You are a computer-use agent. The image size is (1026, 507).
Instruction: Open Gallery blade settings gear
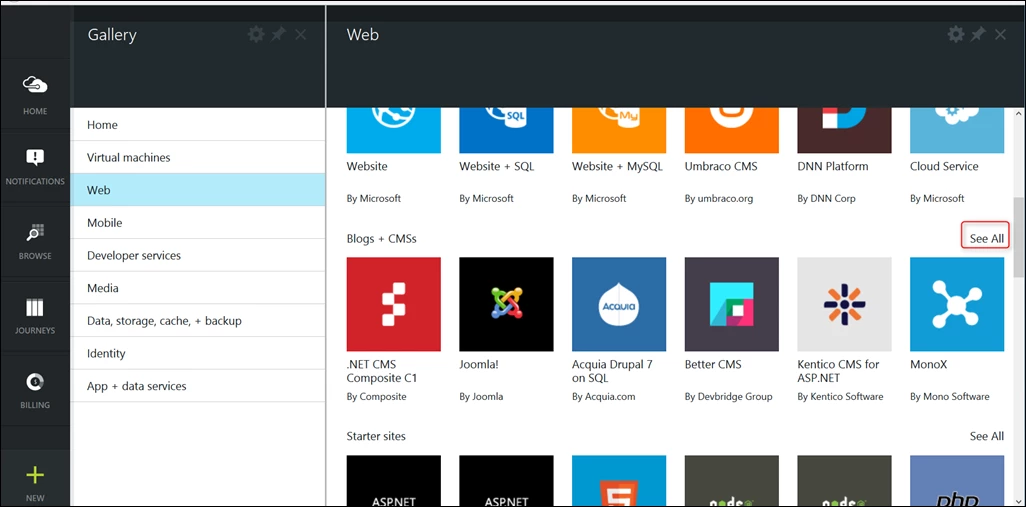pyautogui.click(x=256, y=35)
